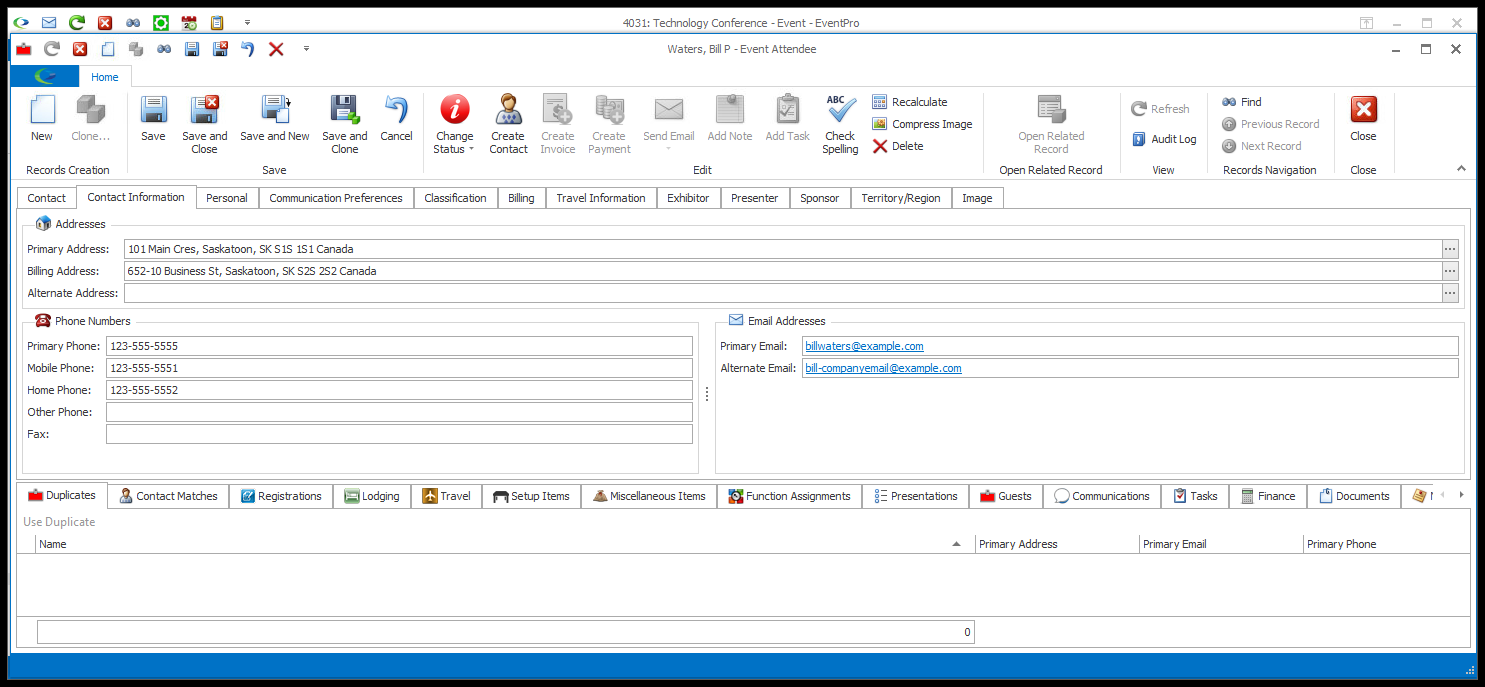The width and height of the screenshot is (1485, 687).
Task: Open the Territory/Region tab
Action: click(901, 198)
